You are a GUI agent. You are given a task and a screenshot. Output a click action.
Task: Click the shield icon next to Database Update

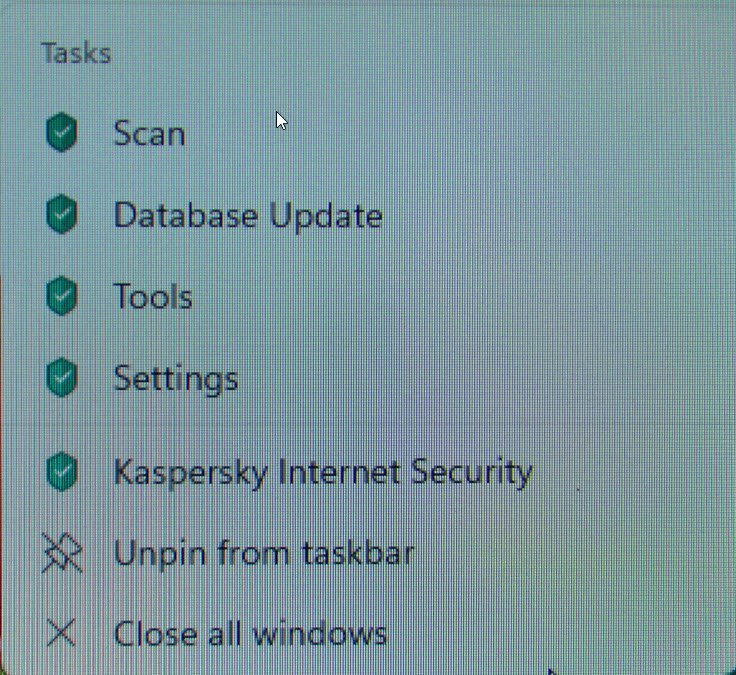(x=61, y=214)
